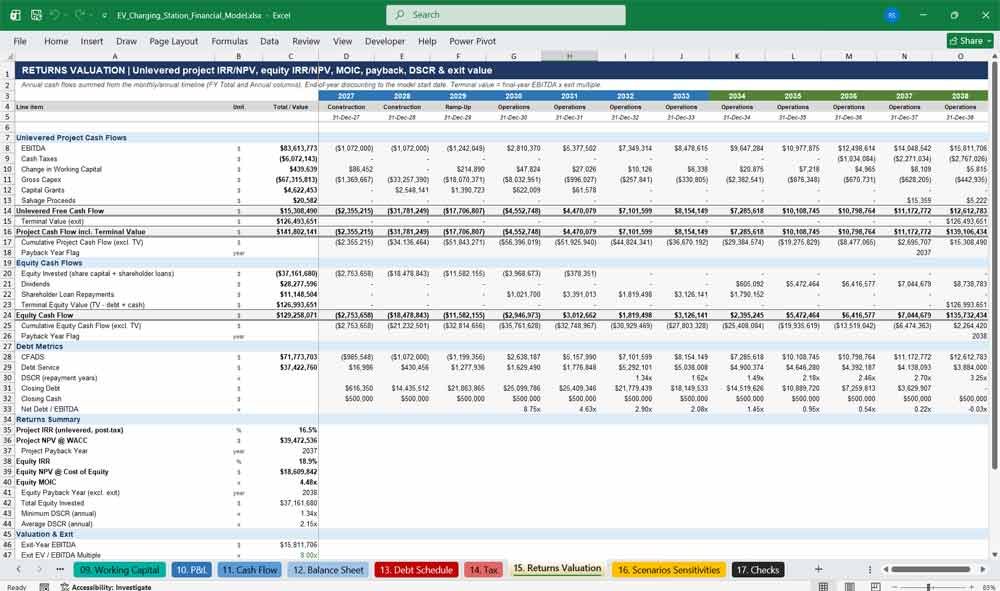Open the View ribbon tab
The image size is (1000, 591).
pos(342,41)
